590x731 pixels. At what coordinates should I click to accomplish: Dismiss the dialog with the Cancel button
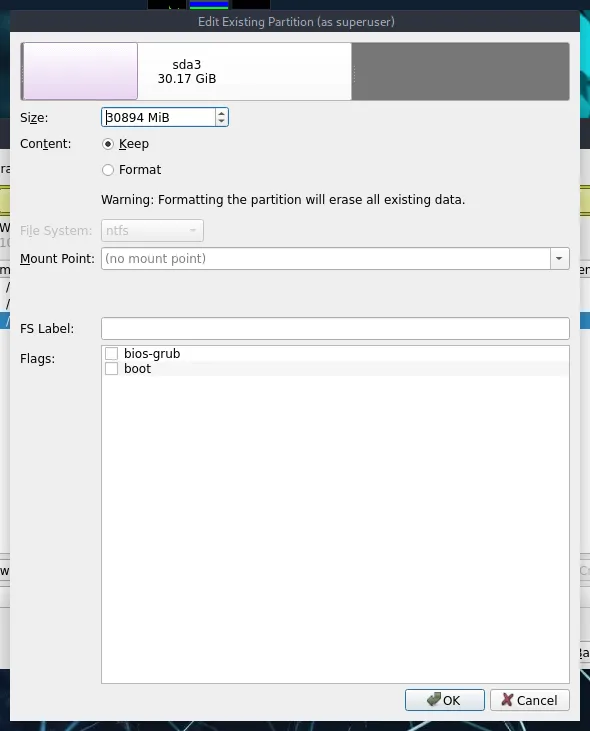529,700
